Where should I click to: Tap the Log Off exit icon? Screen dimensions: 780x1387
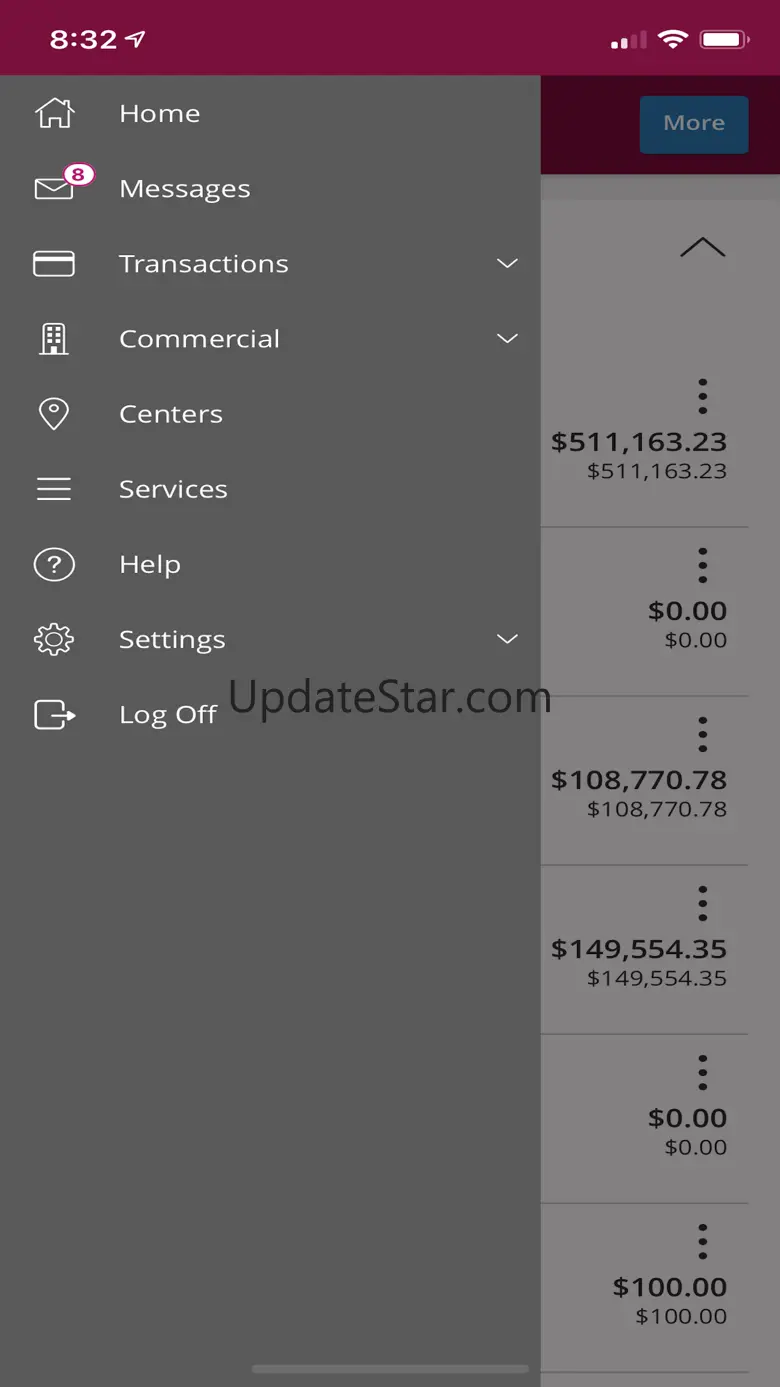[54, 714]
